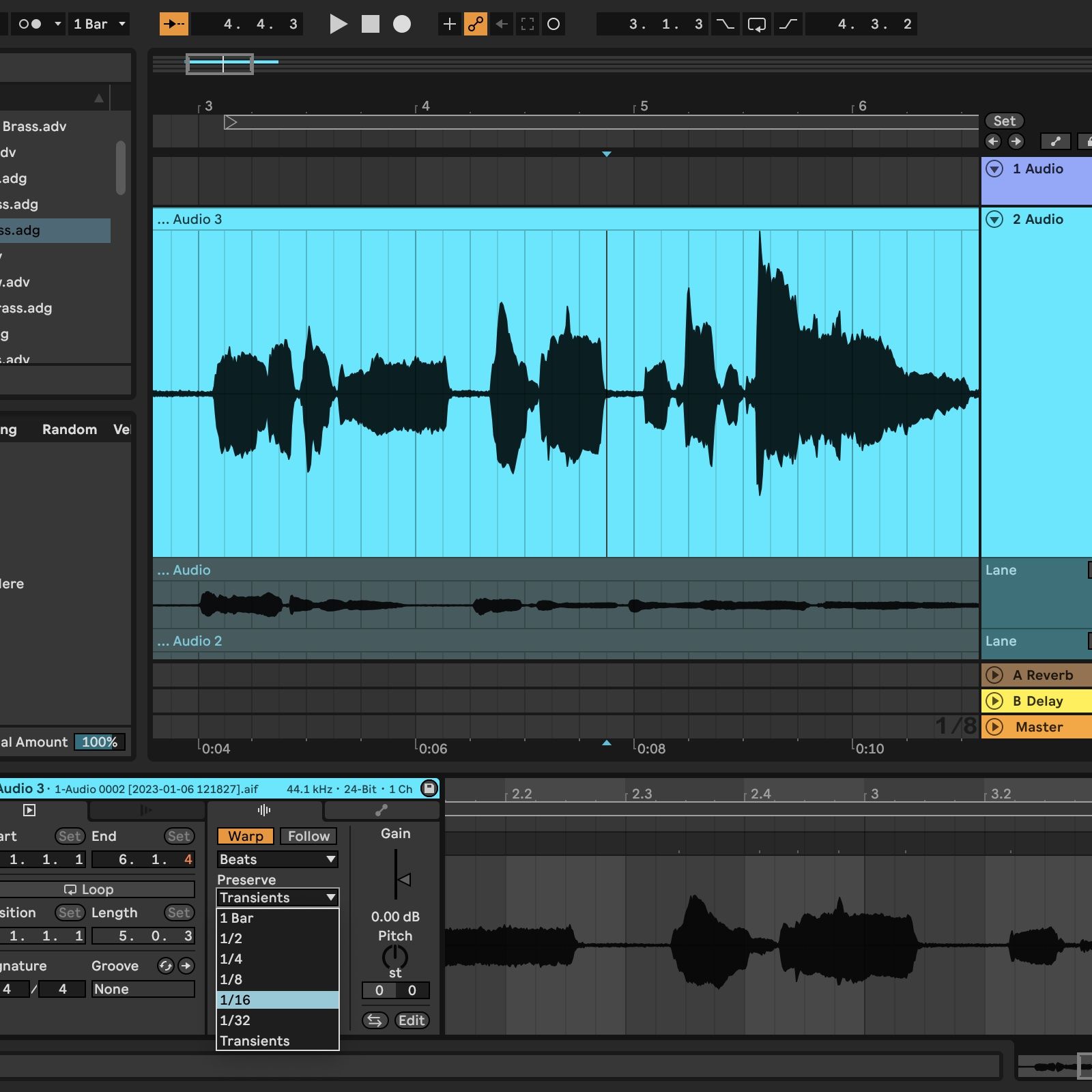Screen dimensions: 1092x1092
Task: Open the 1 Bar quantization dropdown
Action: coord(100,25)
